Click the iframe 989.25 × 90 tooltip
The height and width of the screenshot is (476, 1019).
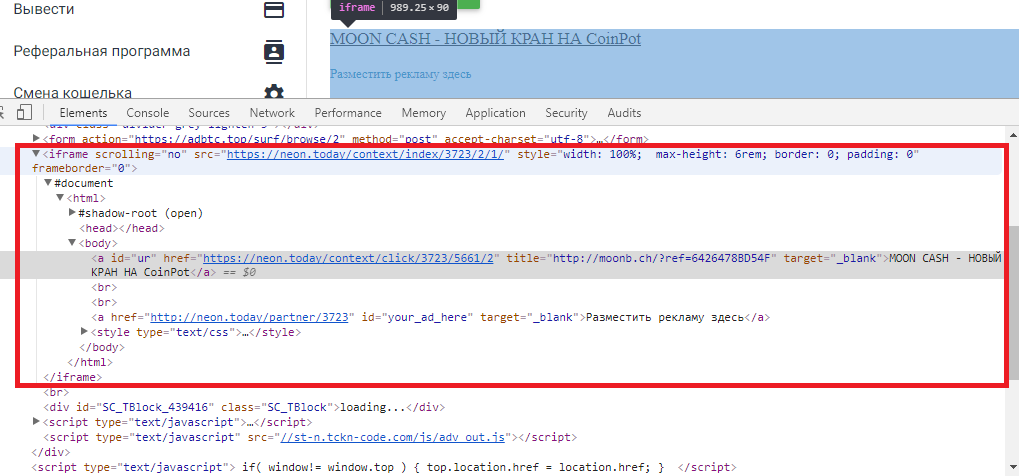[x=394, y=8]
